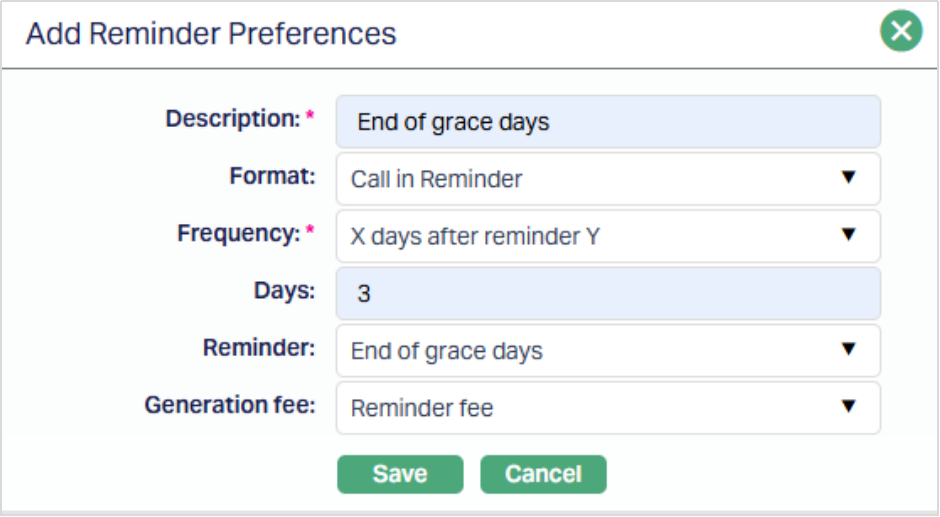Image resolution: width=940 pixels, height=517 pixels.
Task: Expand the Frequency combo box
Action: (x=608, y=236)
